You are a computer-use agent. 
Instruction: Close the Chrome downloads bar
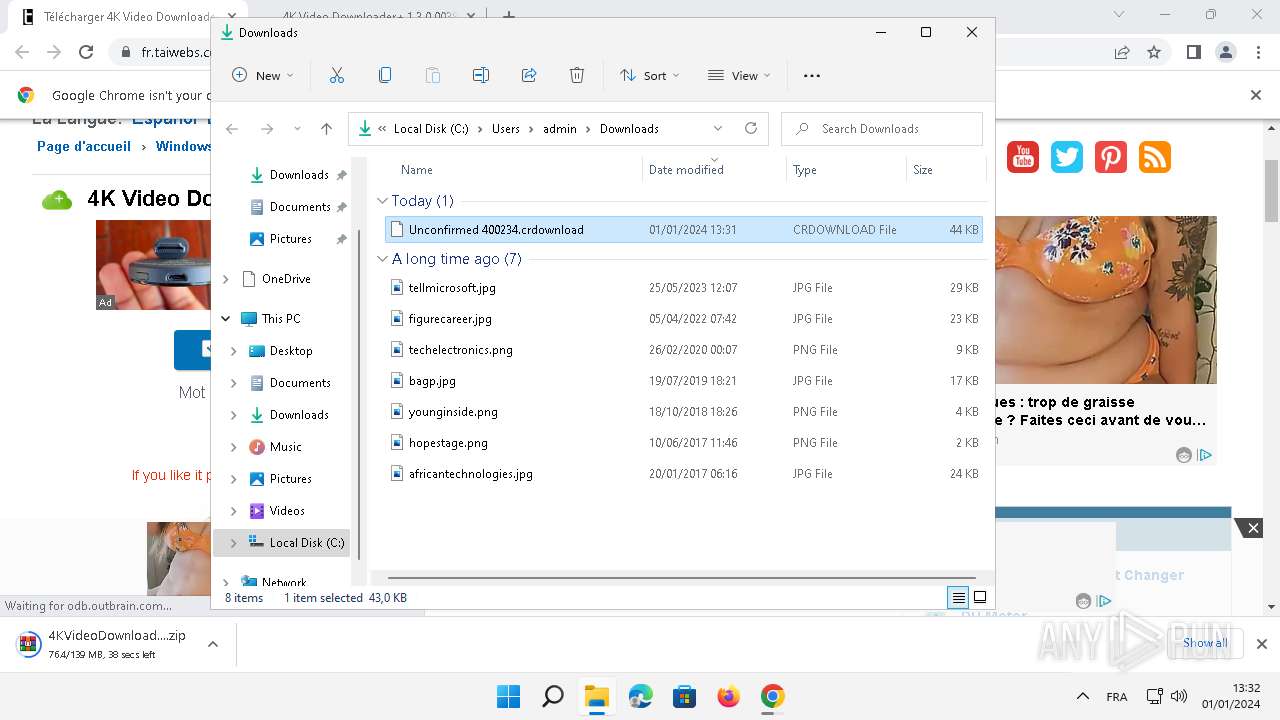tap(1262, 644)
